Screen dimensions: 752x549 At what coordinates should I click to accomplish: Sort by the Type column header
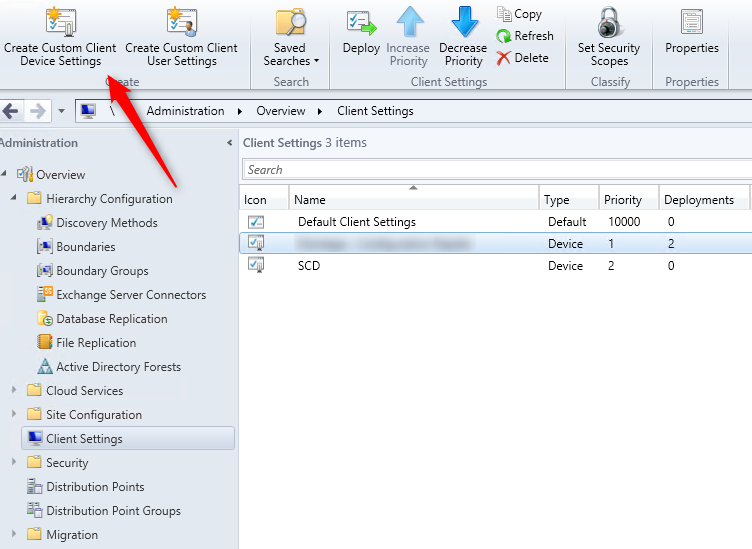[x=569, y=198]
